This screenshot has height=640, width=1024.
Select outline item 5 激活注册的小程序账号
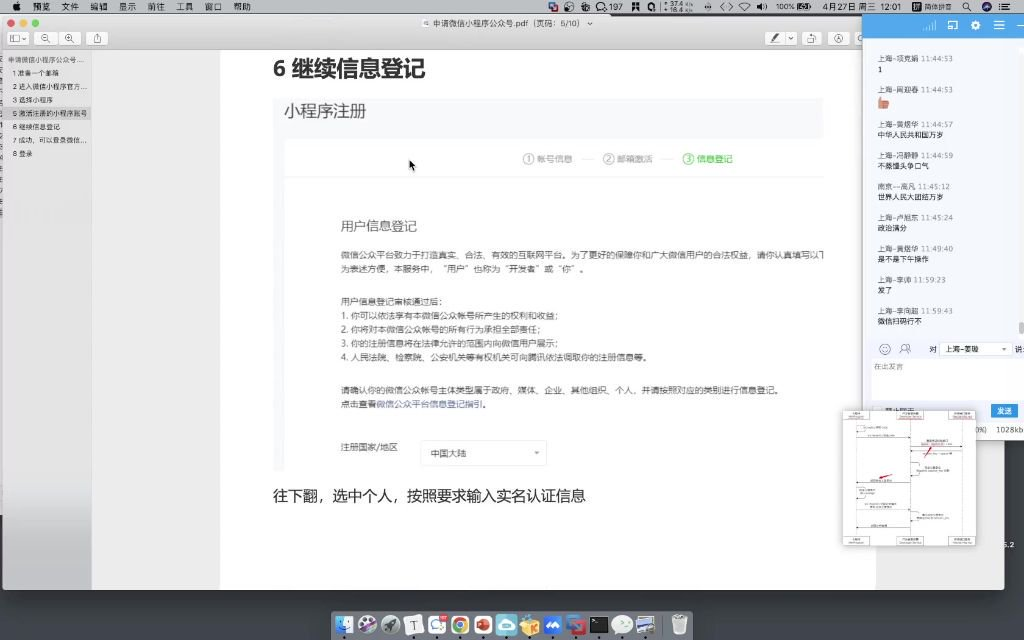tap(50, 113)
